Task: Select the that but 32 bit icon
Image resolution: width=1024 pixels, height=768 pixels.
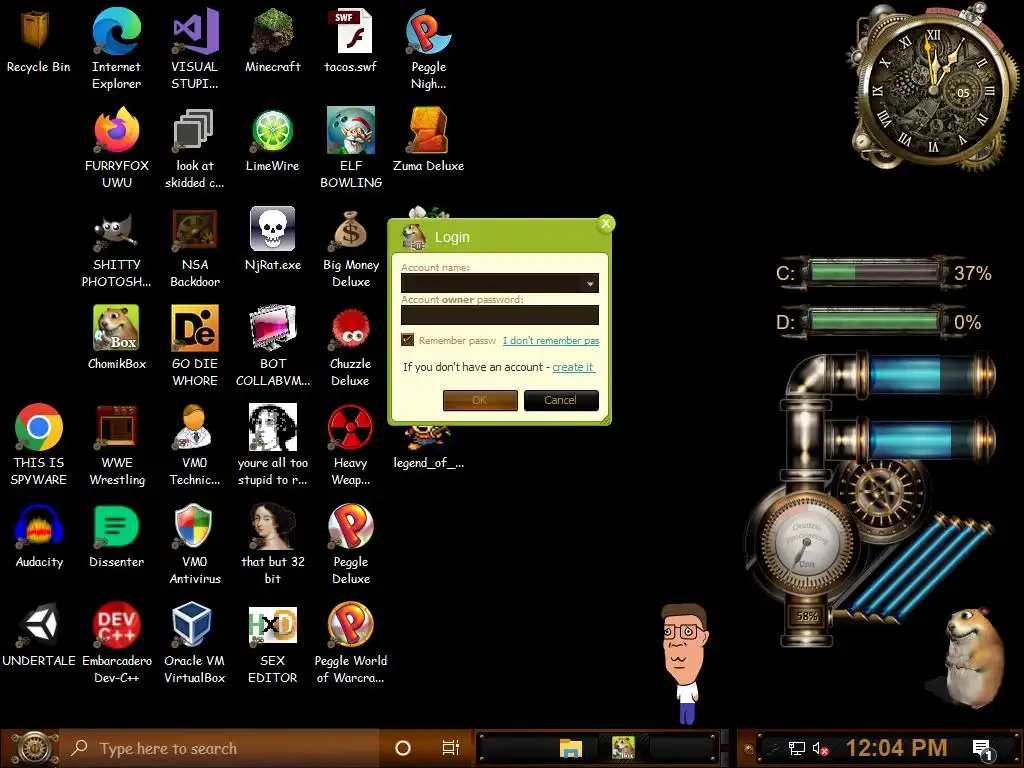Action: pyautogui.click(x=272, y=526)
